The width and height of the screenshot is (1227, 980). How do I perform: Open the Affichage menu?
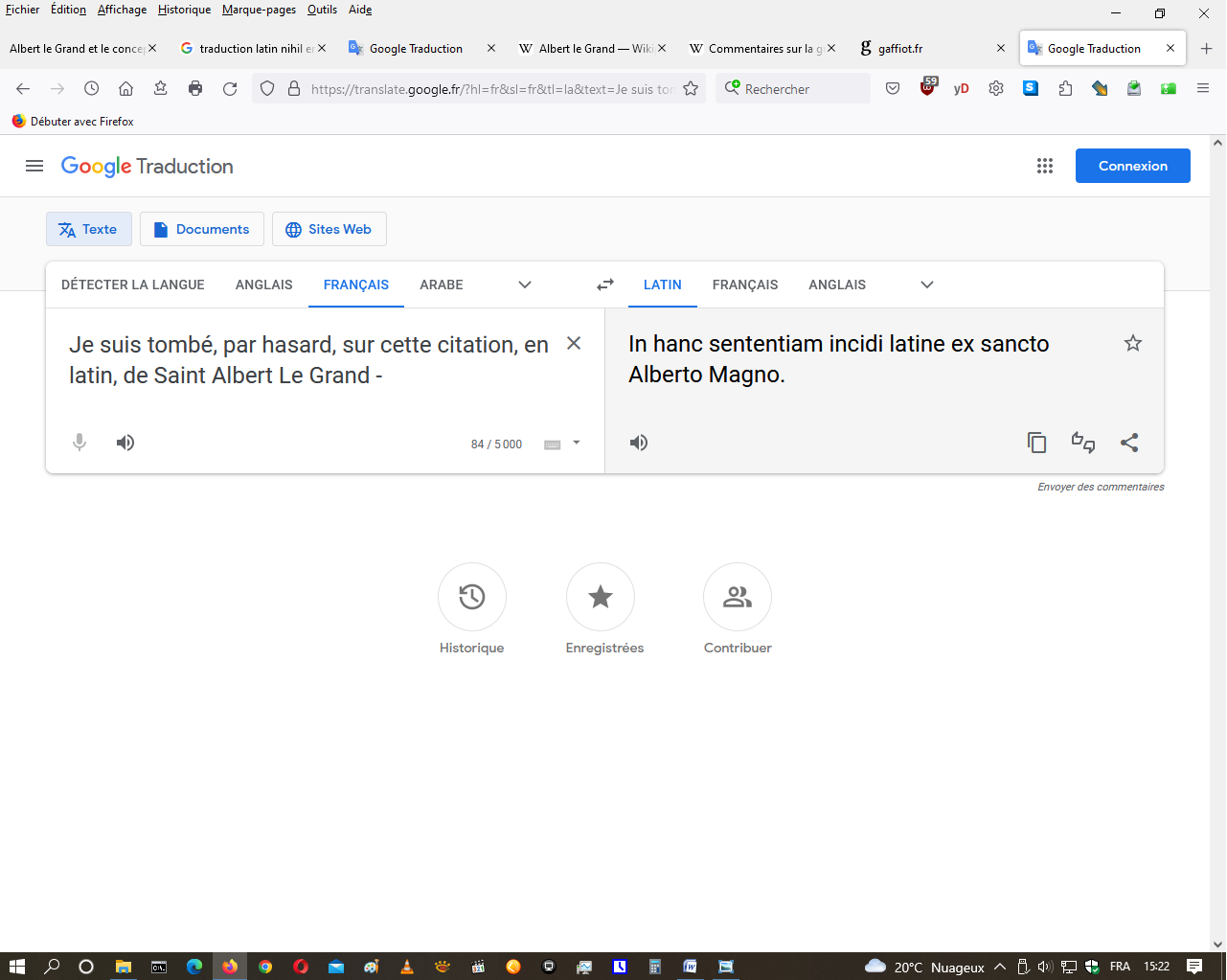coord(122,10)
